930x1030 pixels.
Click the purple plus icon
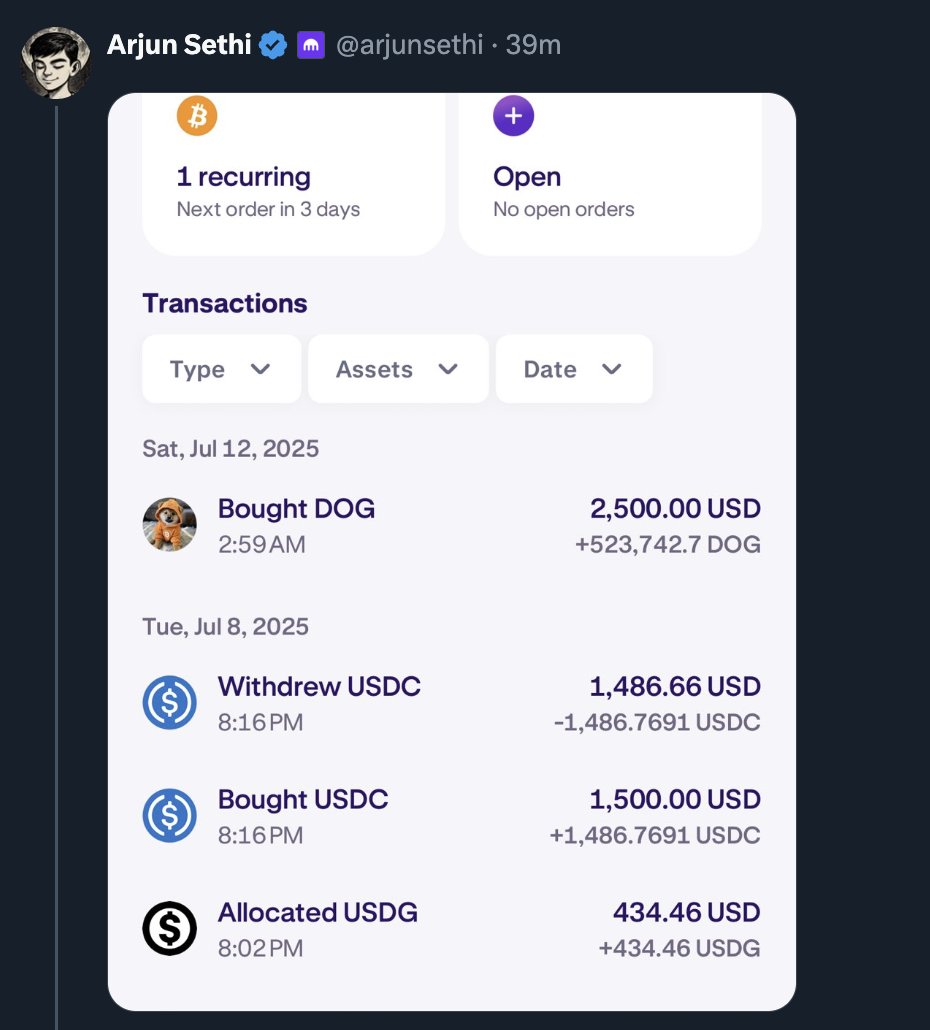coord(513,117)
